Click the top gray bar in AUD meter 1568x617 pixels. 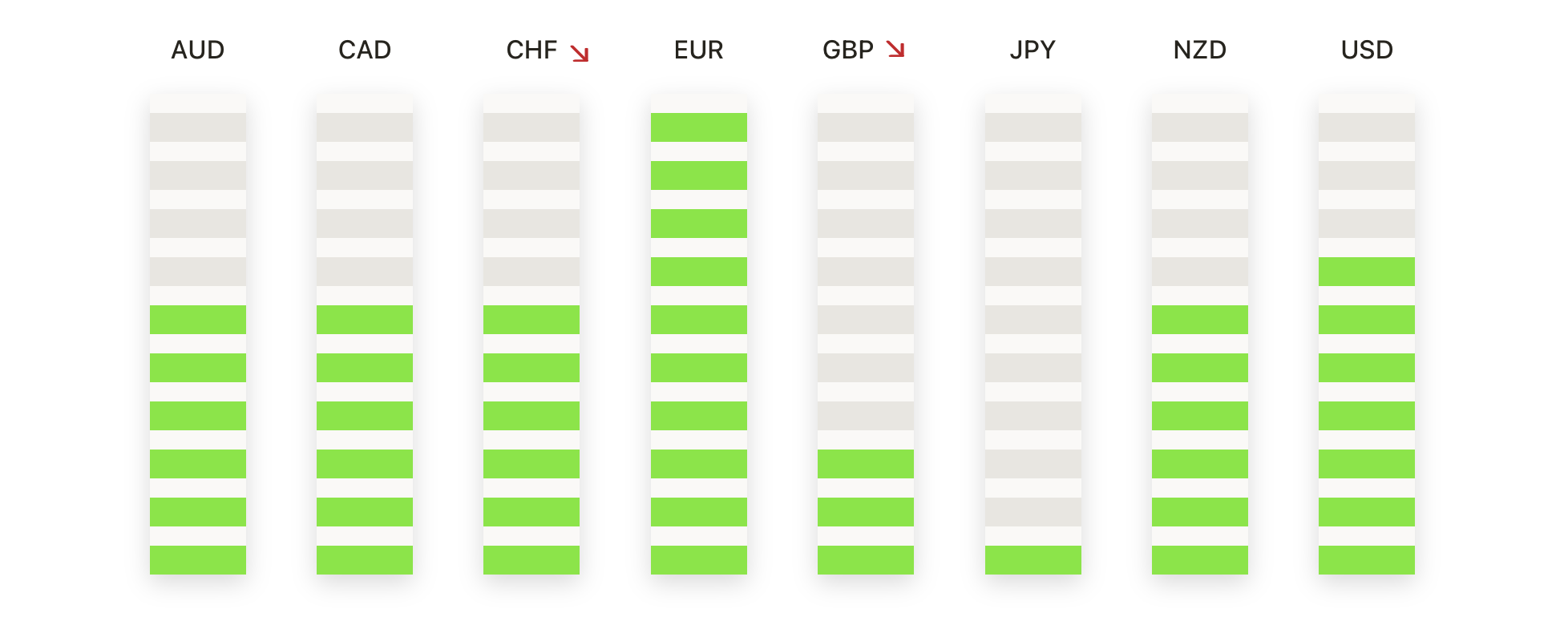click(198, 127)
